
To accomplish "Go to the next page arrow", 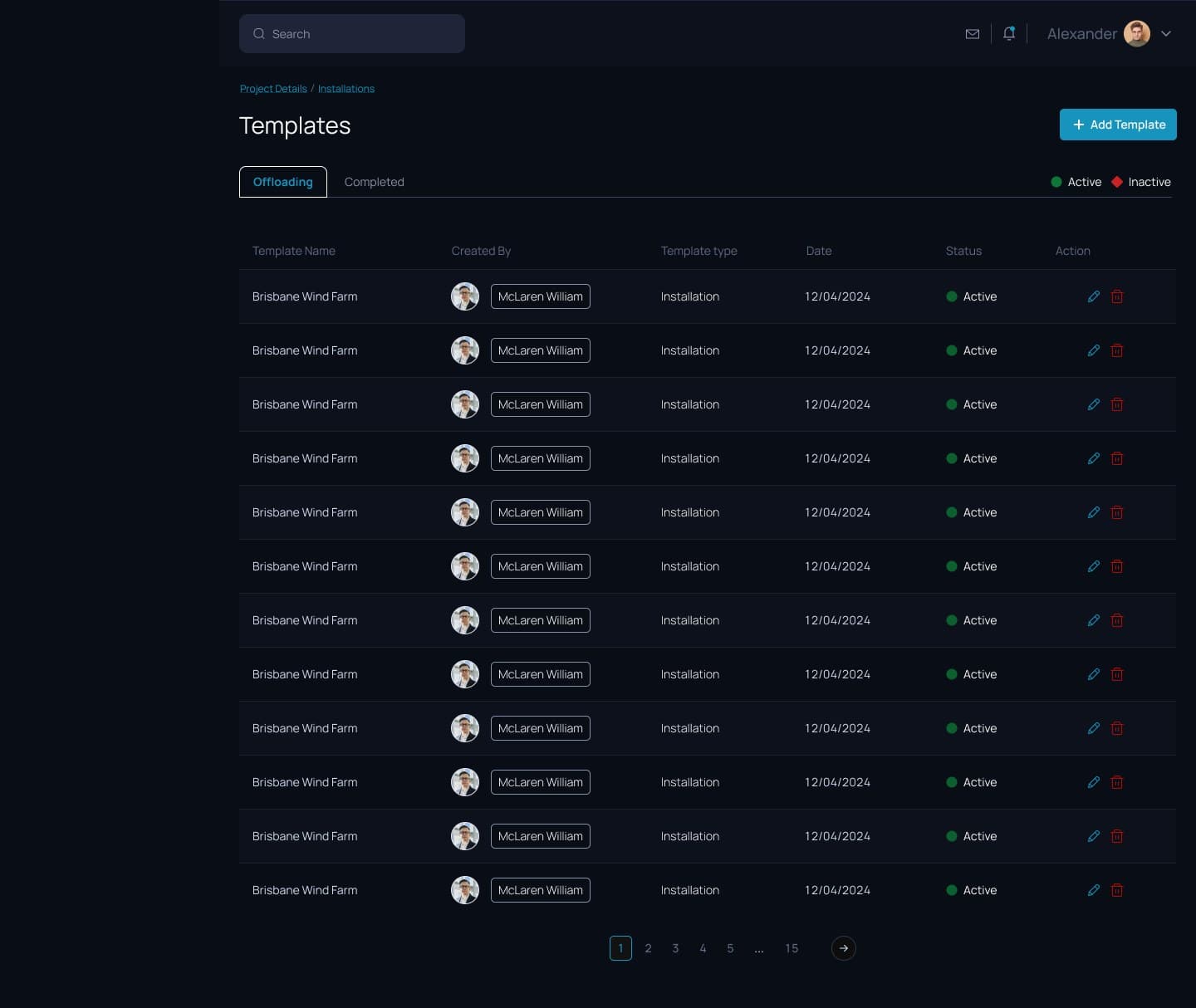I will 844,948.
